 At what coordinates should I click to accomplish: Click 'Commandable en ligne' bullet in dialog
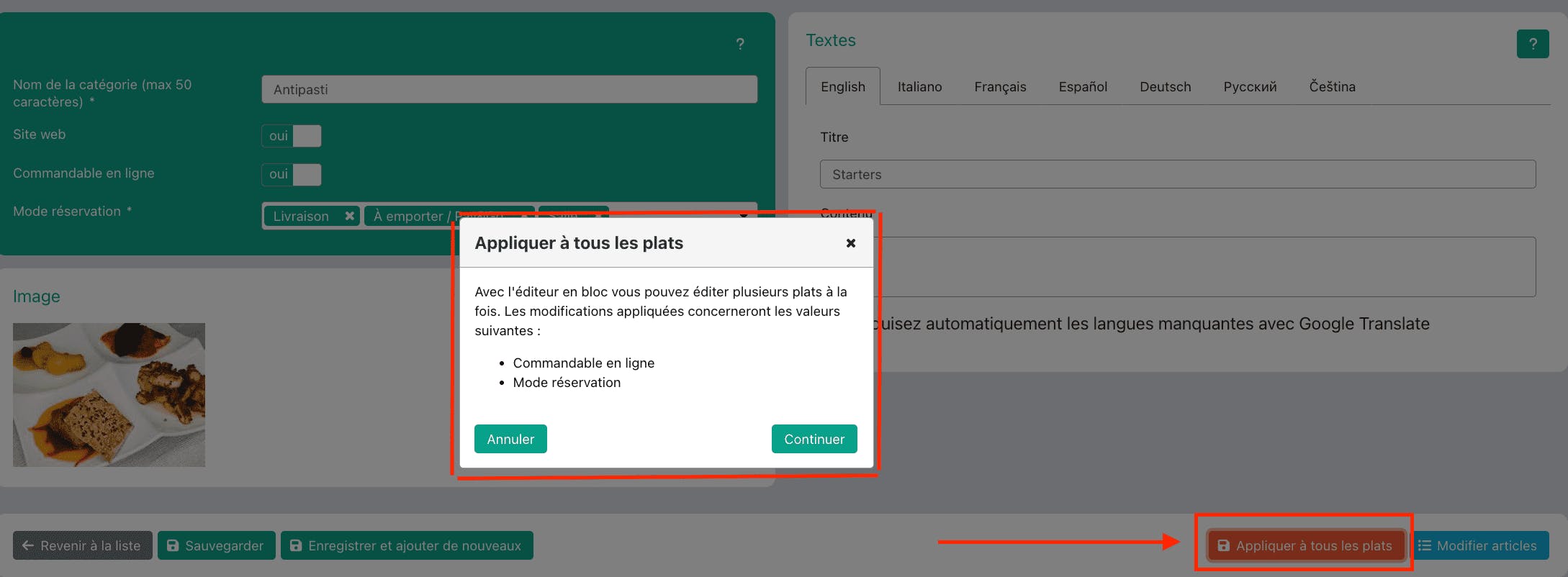[x=583, y=363]
